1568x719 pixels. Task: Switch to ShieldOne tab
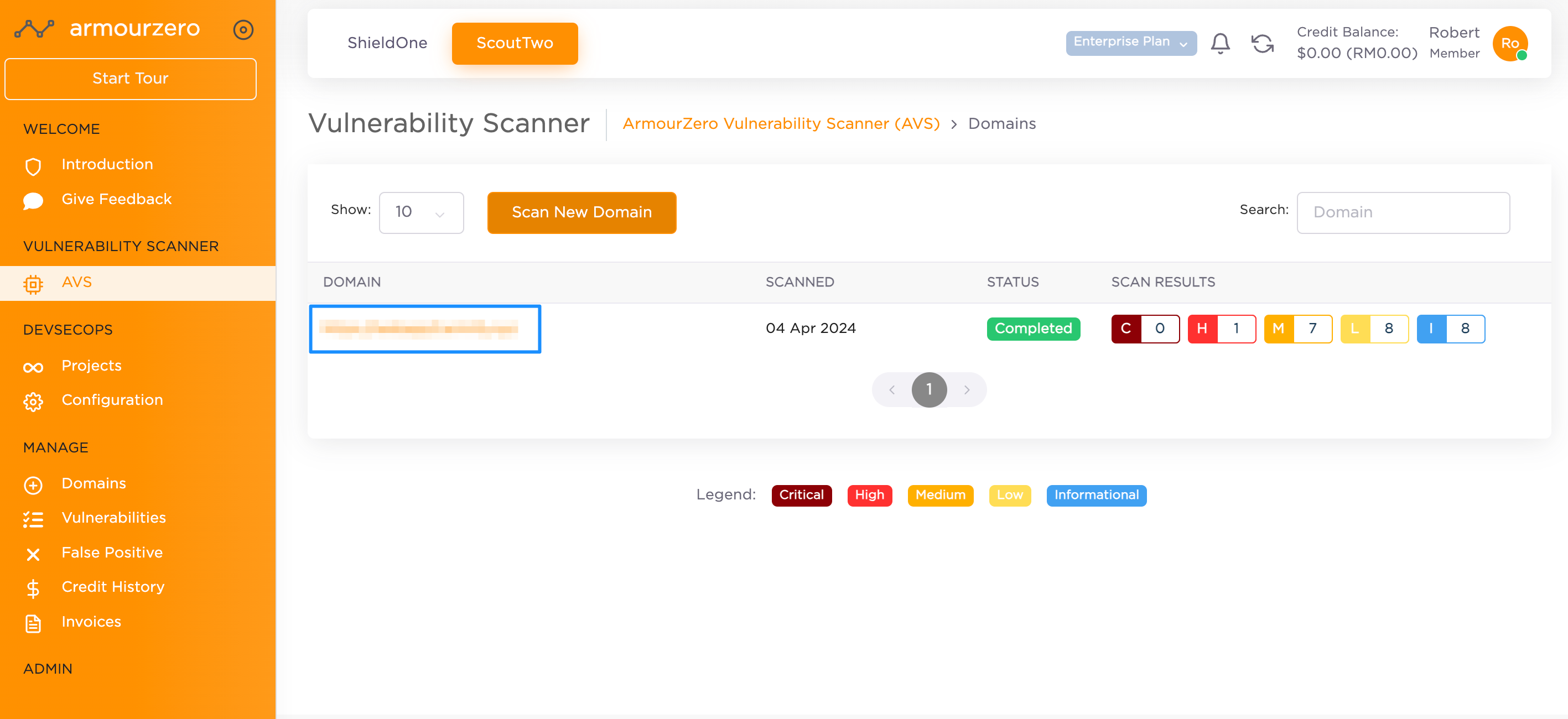click(x=387, y=43)
